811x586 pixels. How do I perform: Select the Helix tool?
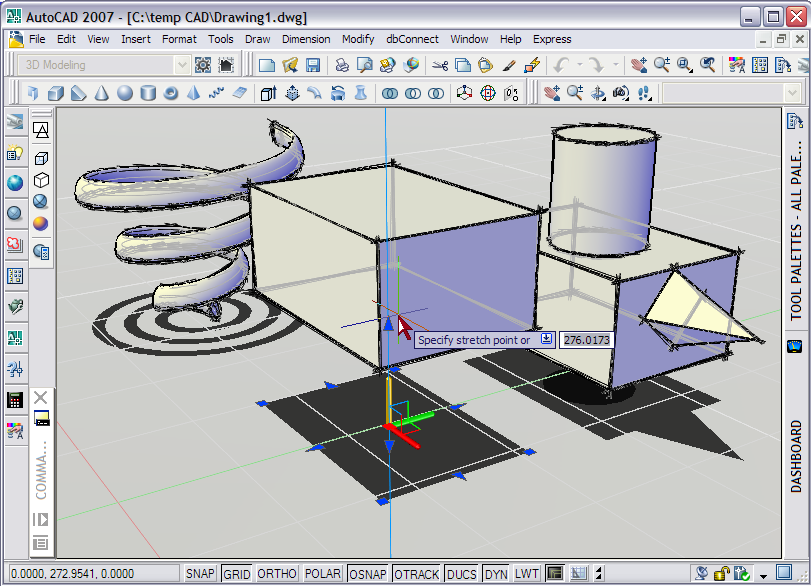216,92
